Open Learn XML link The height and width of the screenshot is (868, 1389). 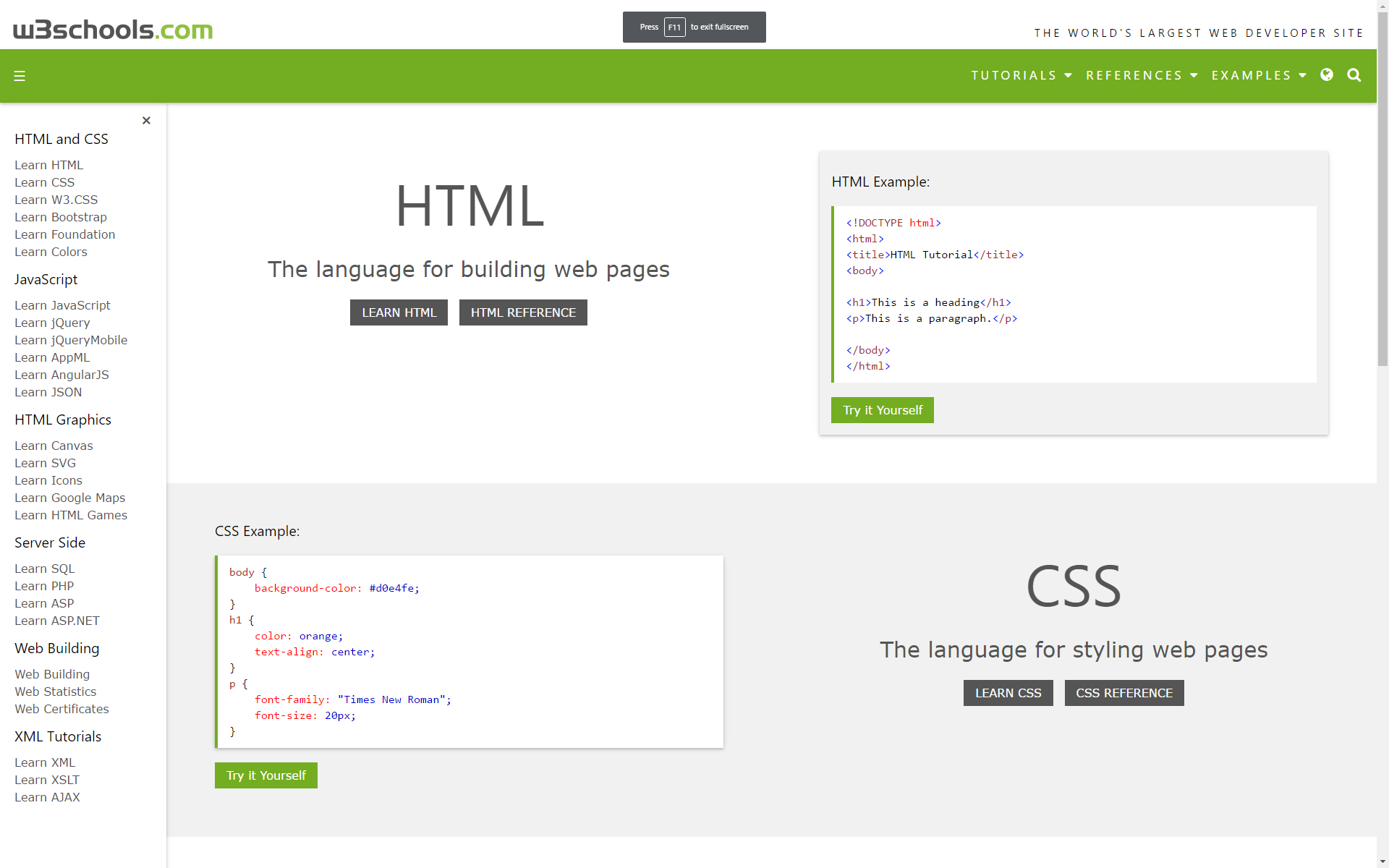[x=45, y=762]
